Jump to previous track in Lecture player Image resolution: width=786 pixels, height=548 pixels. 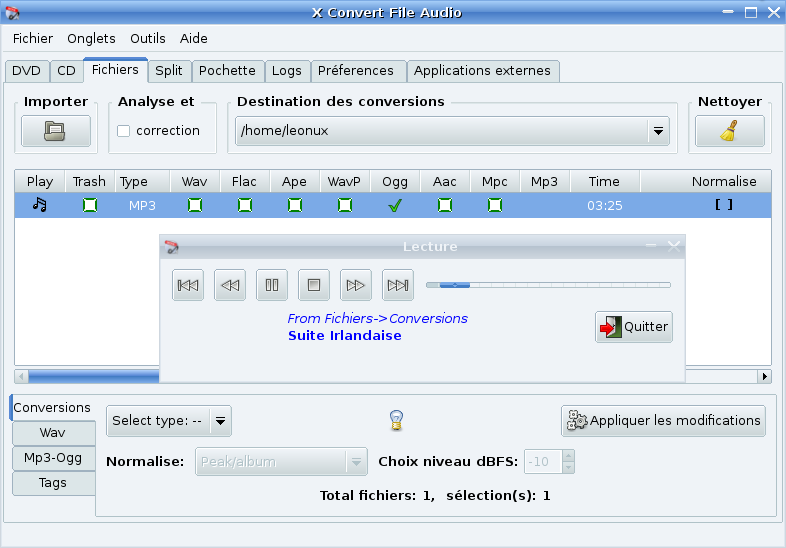pyautogui.click(x=188, y=285)
